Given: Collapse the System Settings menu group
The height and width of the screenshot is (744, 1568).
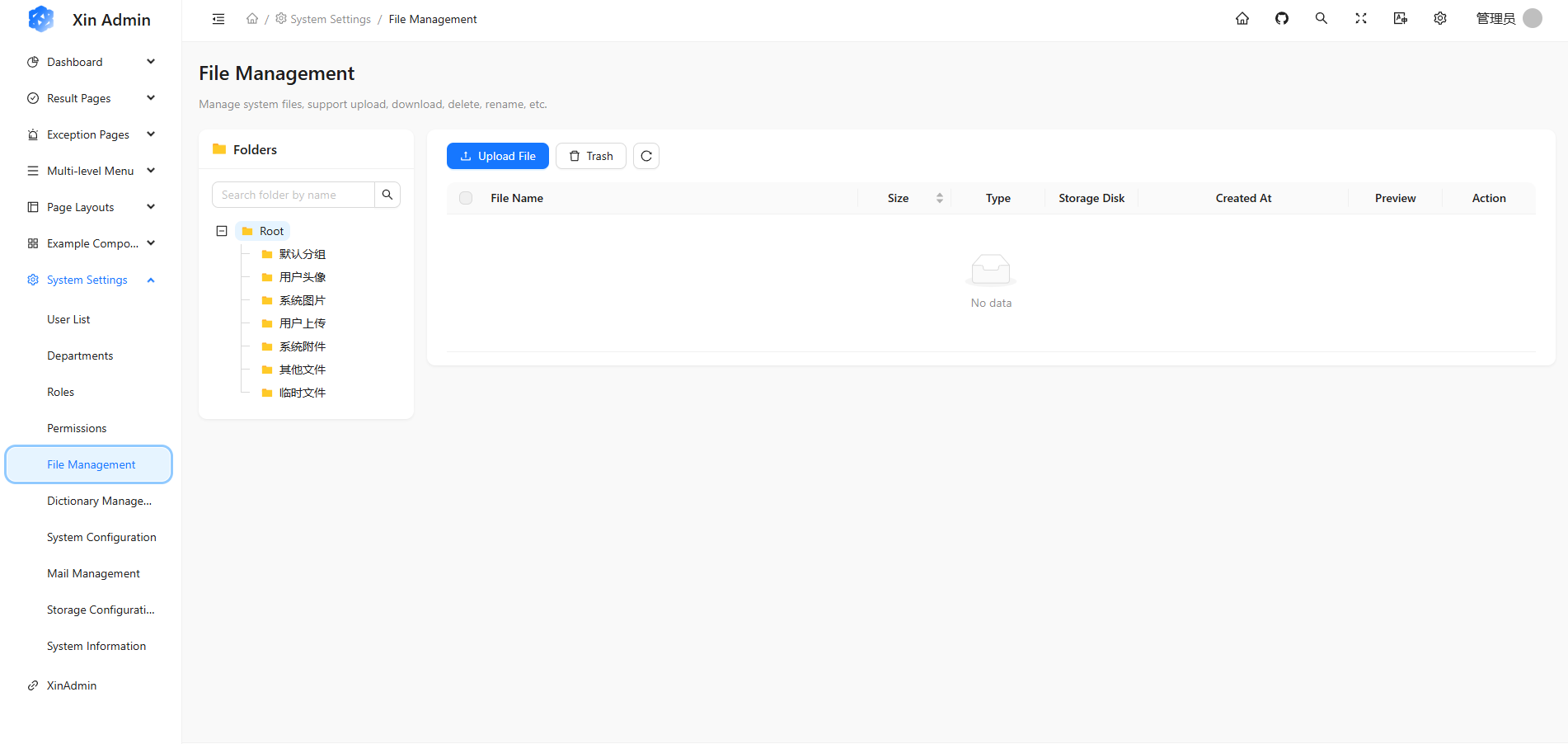Looking at the screenshot, I should click(91, 280).
